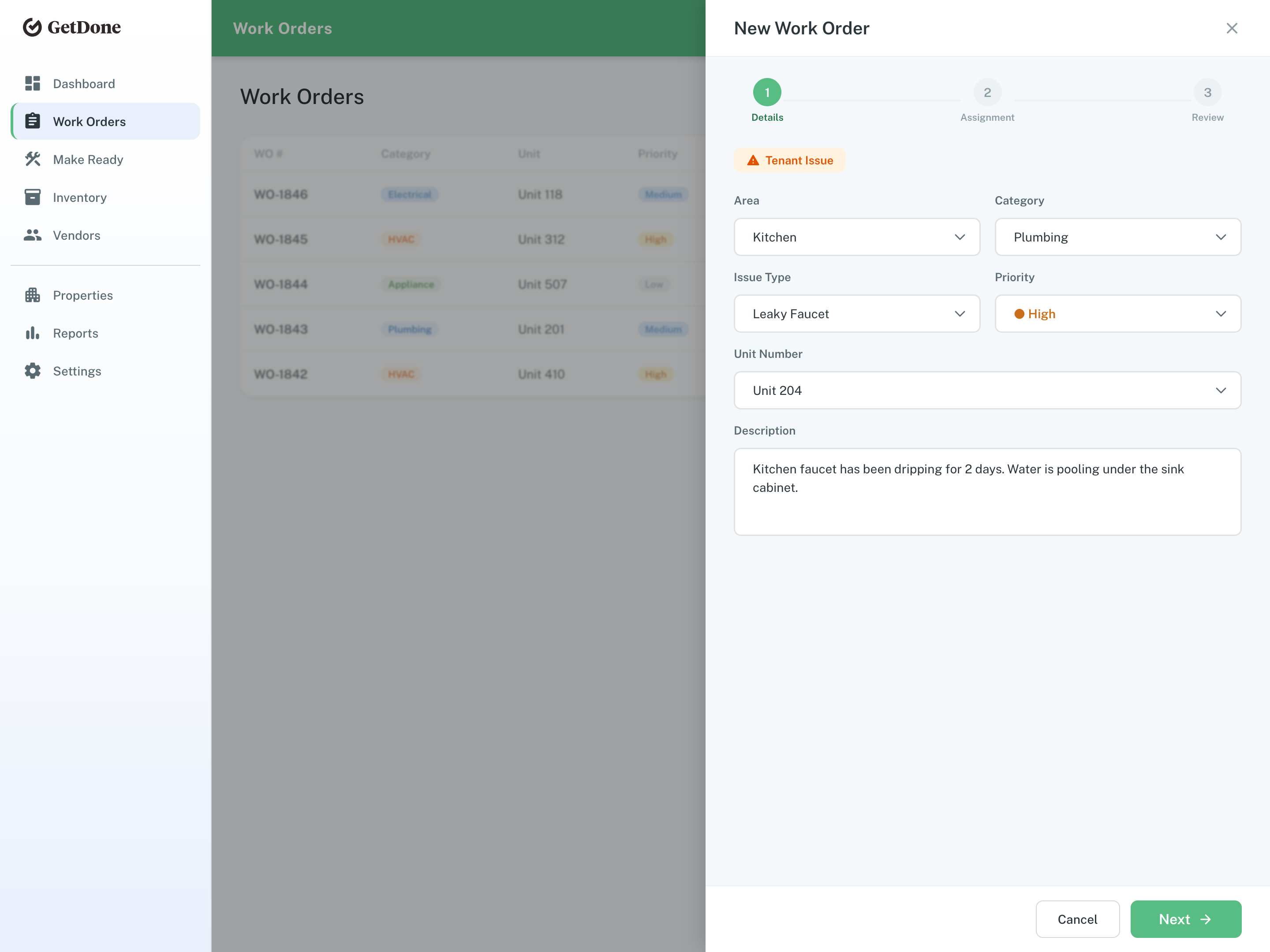
Task: Select the Work Orders clipboard icon
Action: 33,121
